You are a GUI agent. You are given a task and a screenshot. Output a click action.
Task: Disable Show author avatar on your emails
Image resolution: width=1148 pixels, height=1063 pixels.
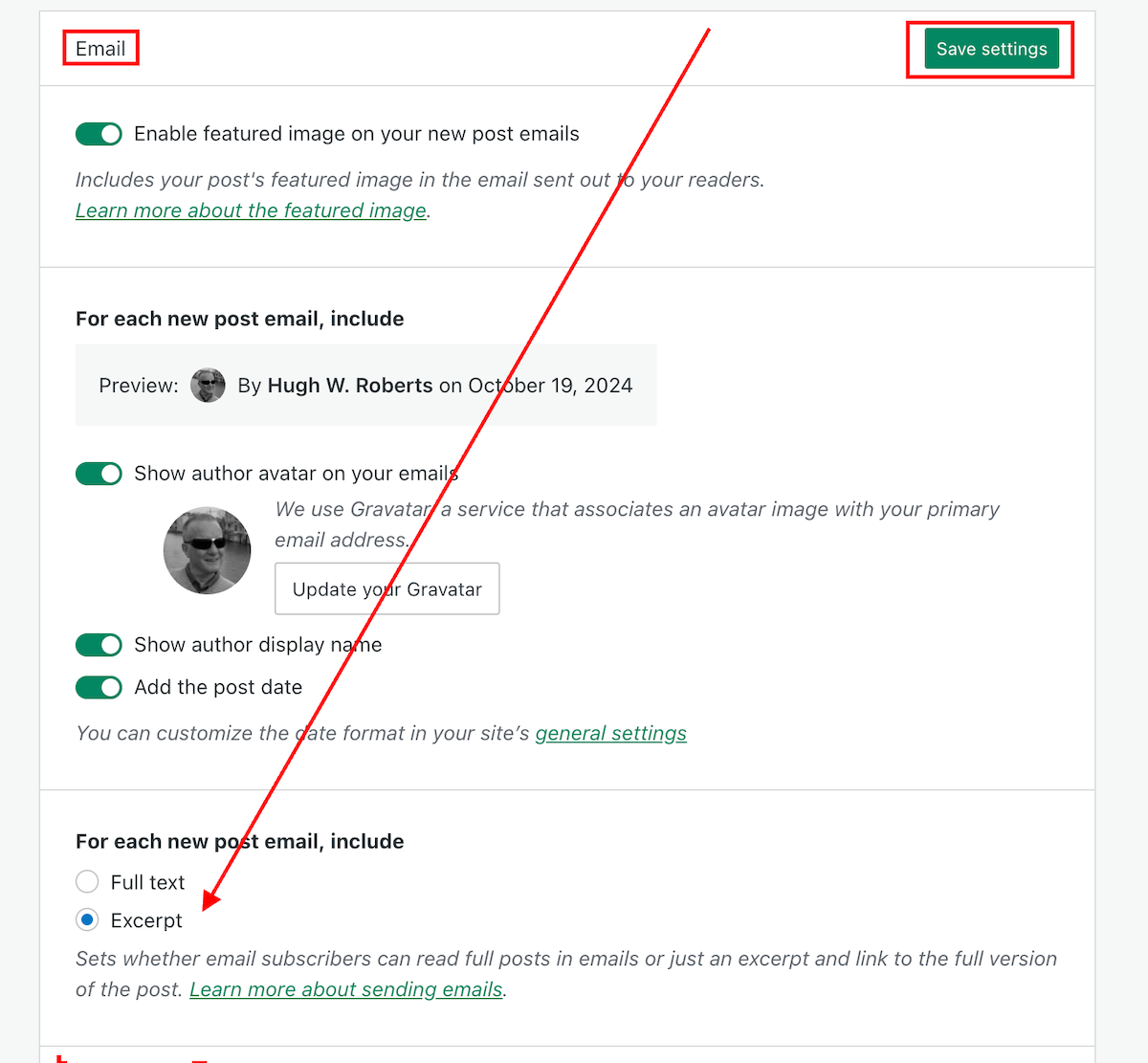pos(99,474)
